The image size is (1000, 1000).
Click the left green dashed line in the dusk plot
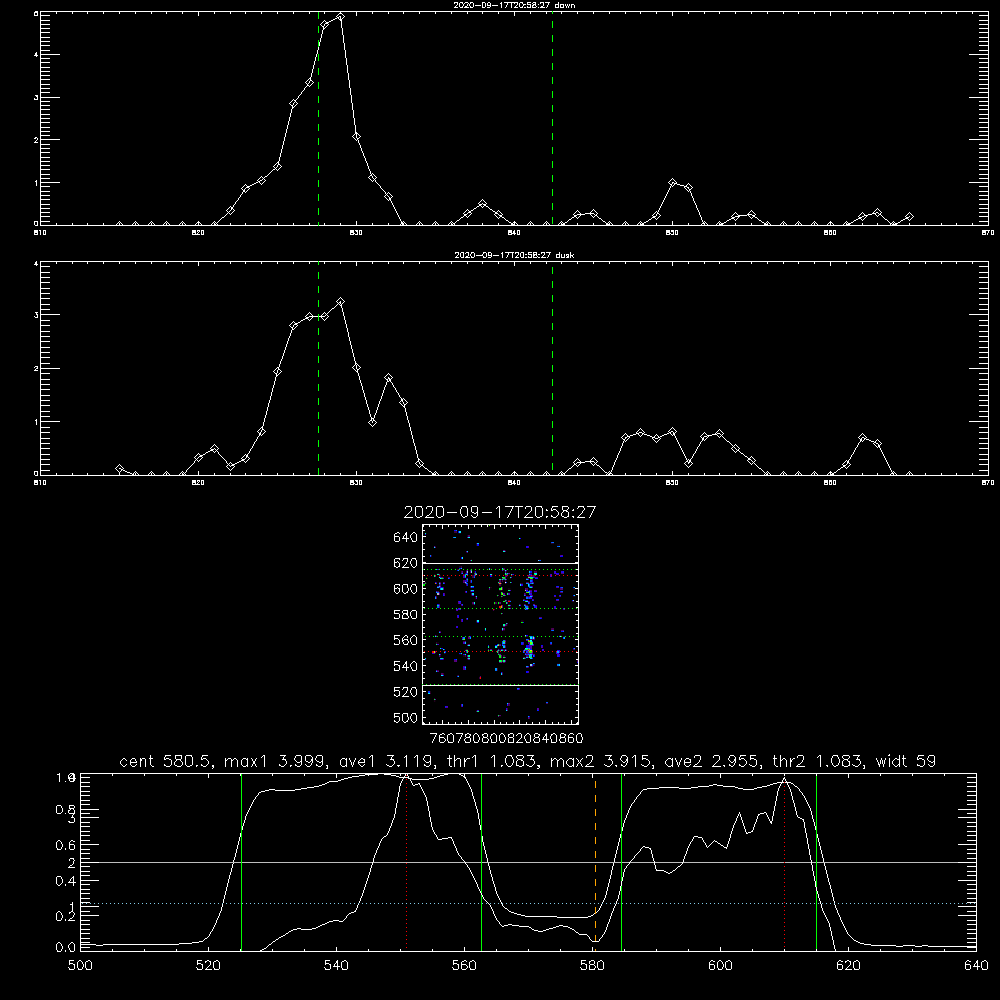tap(318, 369)
